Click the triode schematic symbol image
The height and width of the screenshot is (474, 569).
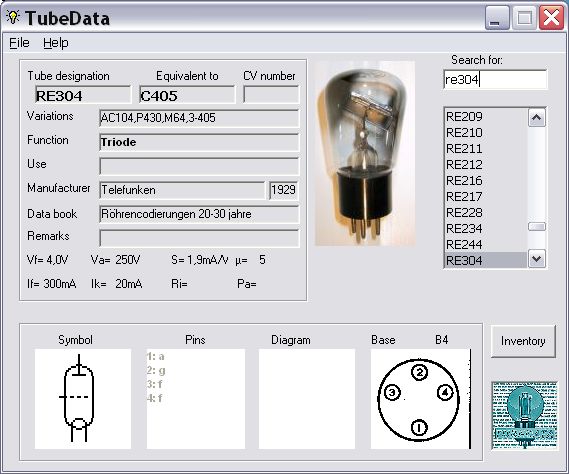coord(83,399)
